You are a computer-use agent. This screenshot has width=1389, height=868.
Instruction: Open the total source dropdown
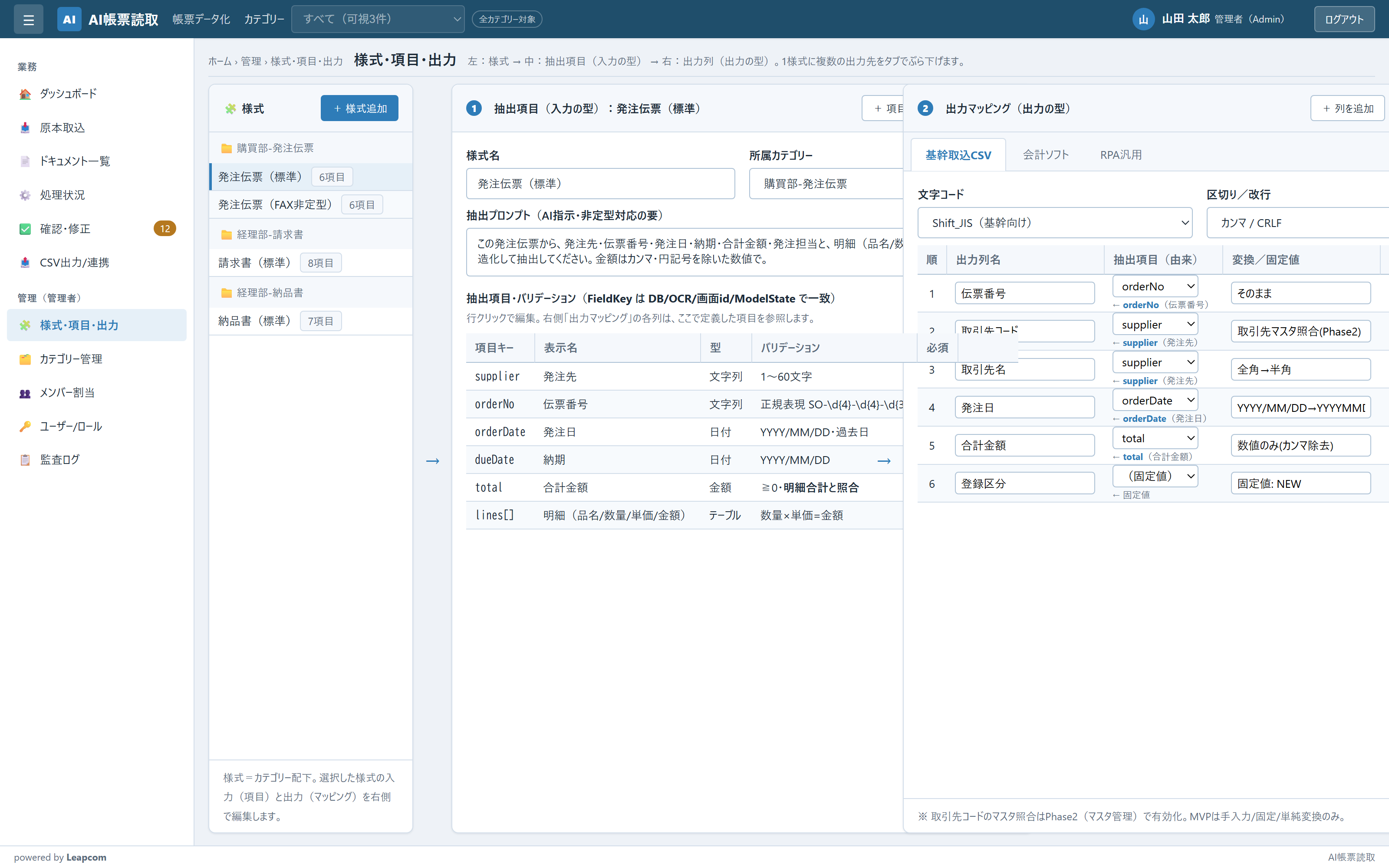[1155, 439]
